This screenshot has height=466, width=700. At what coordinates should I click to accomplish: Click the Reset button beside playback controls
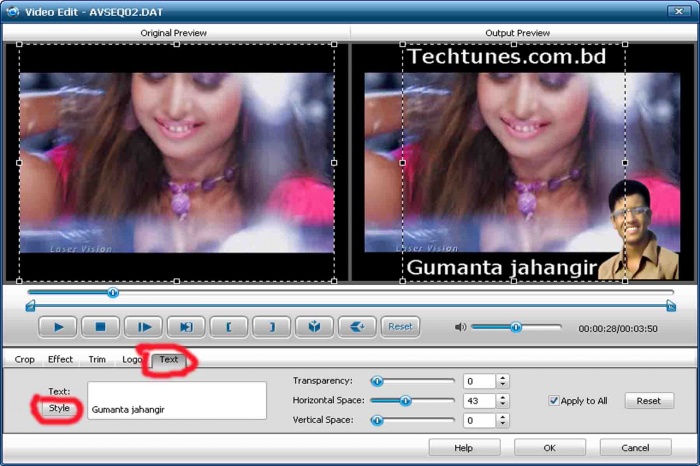400,327
